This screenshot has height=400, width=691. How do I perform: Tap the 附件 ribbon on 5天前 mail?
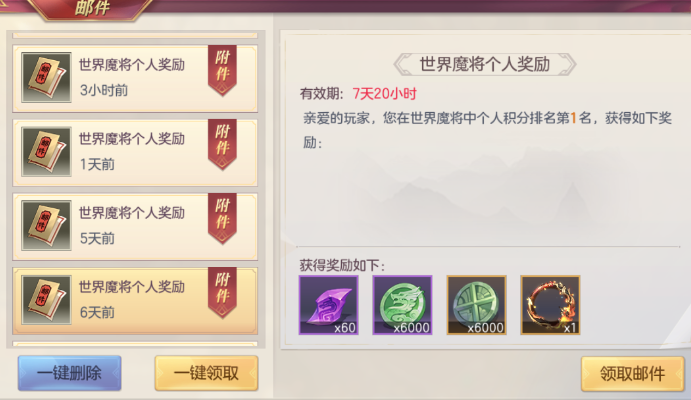pyautogui.click(x=222, y=219)
